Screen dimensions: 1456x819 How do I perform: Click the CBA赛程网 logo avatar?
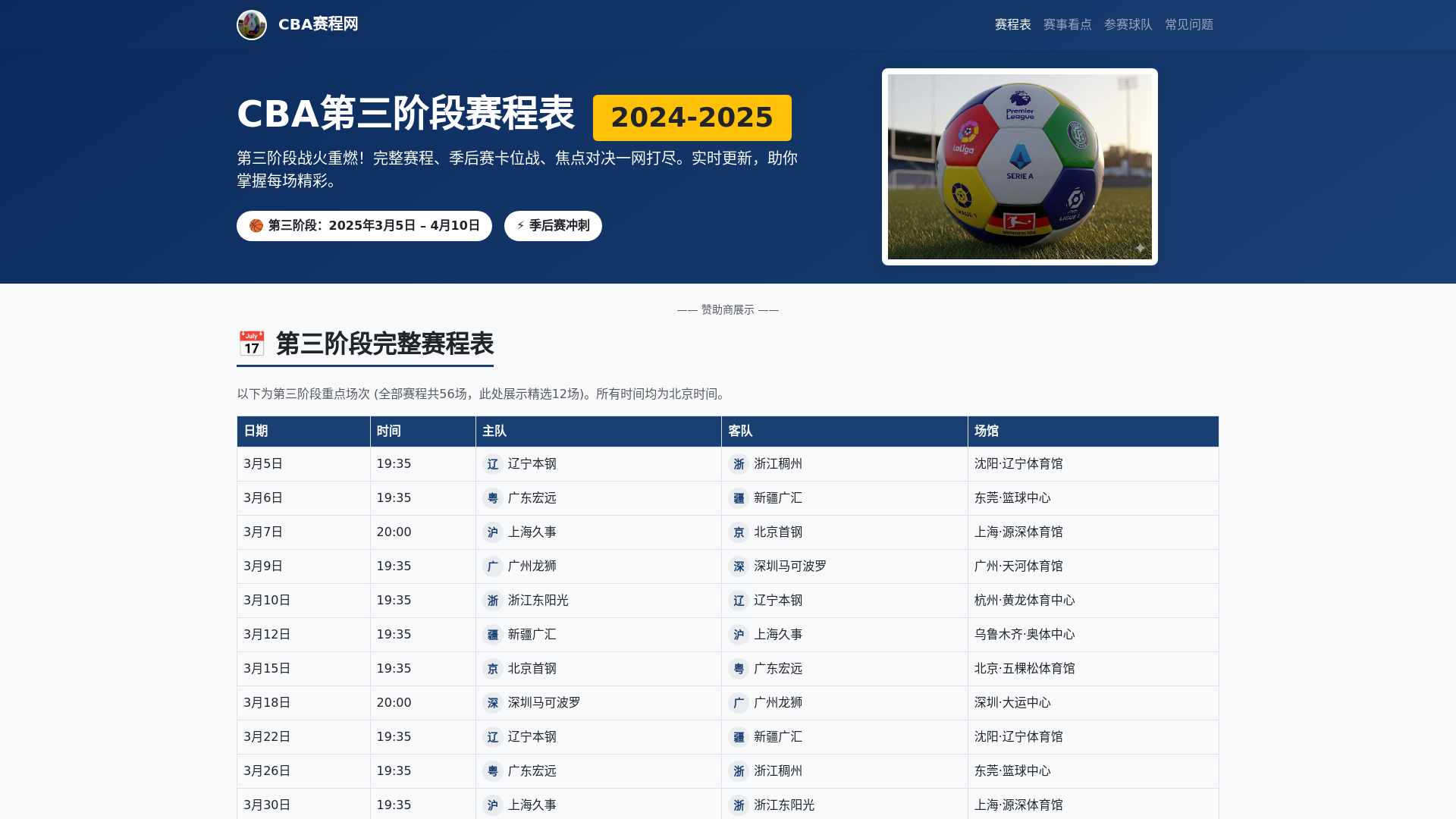coord(252,25)
